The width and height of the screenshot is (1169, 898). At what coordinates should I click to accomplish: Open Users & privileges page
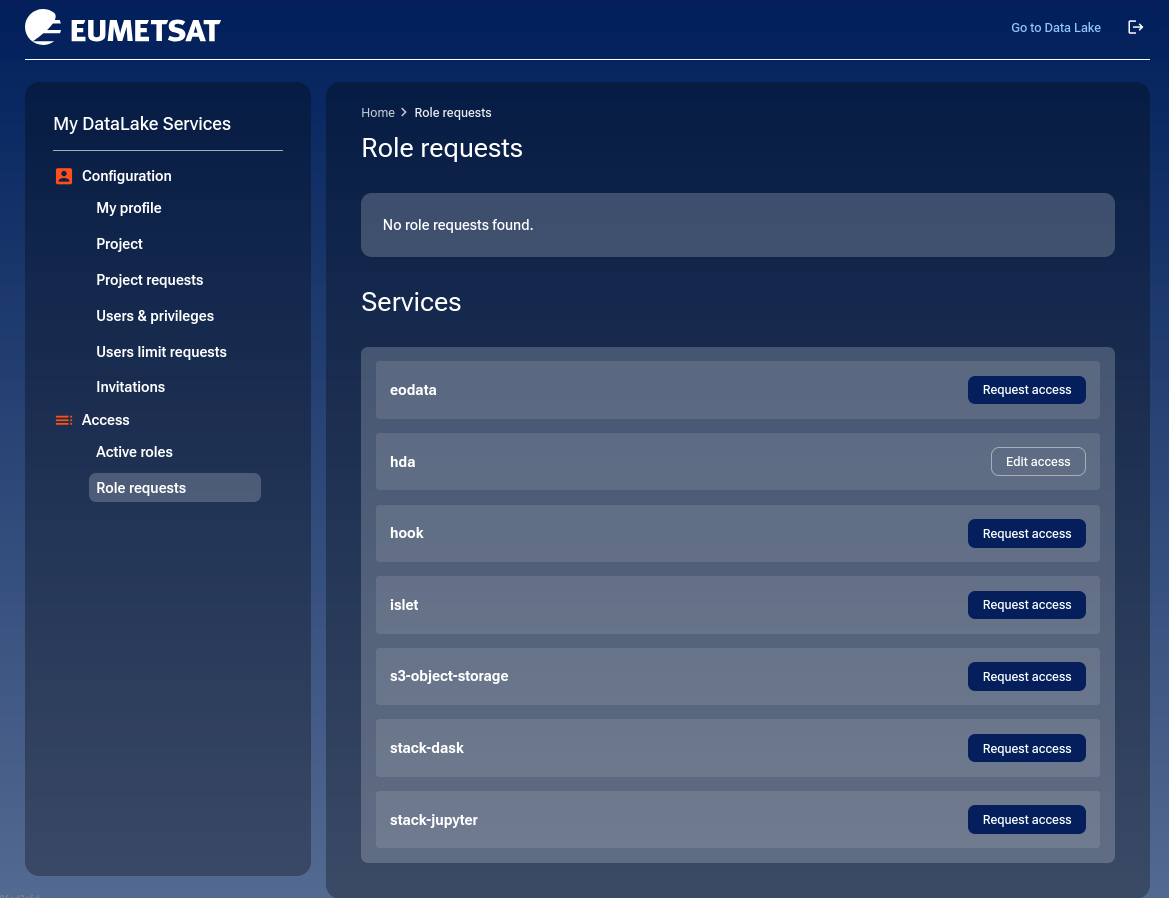(155, 316)
